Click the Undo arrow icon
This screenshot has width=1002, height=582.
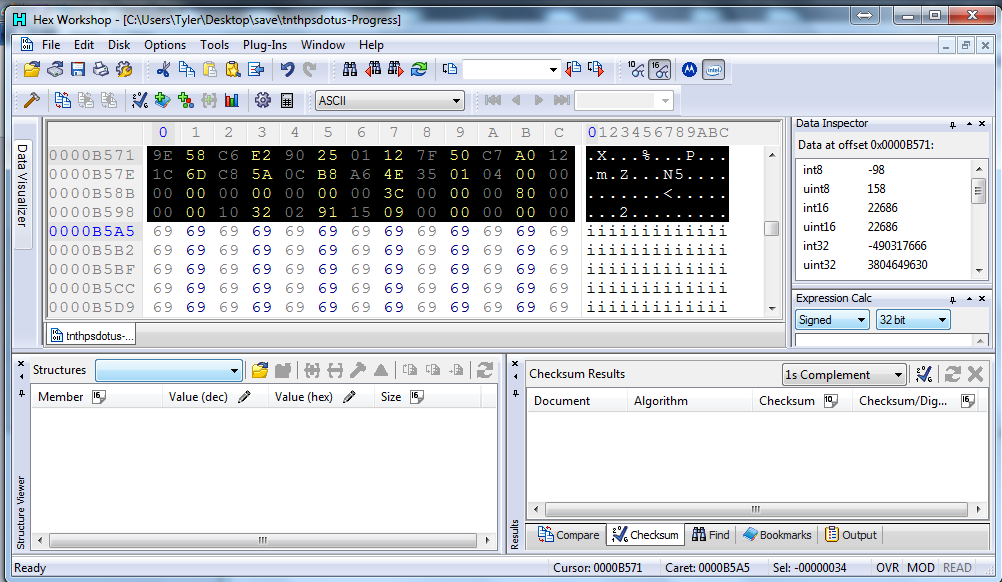click(x=287, y=70)
